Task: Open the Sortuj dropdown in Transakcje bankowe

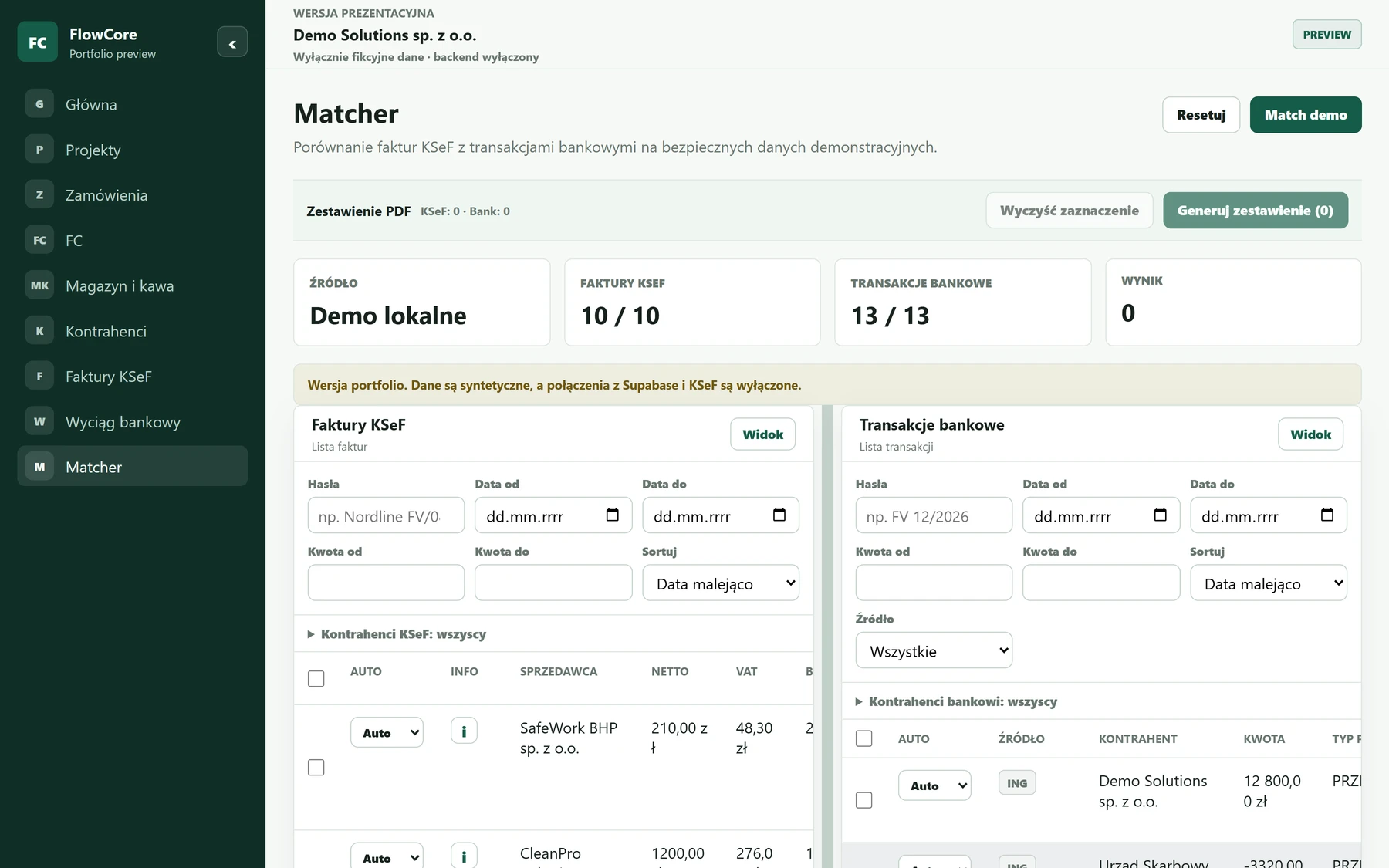Action: [1269, 583]
